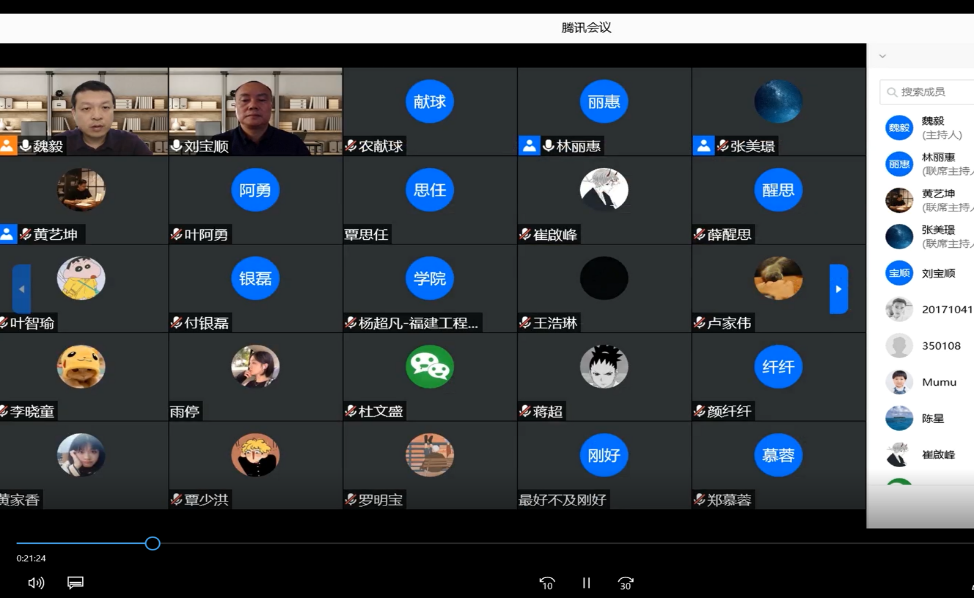Screen dimensions: 974x598
Task: Click the playback progress slider handle
Action: point(152,543)
